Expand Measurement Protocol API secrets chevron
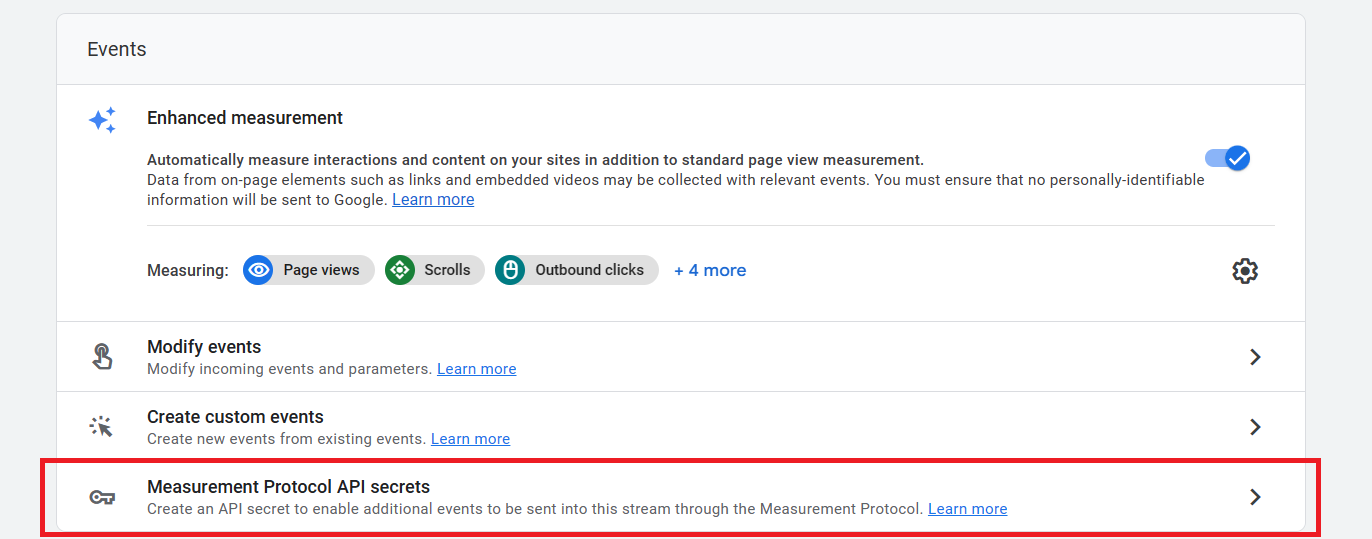The height and width of the screenshot is (539, 1372). [x=1255, y=497]
